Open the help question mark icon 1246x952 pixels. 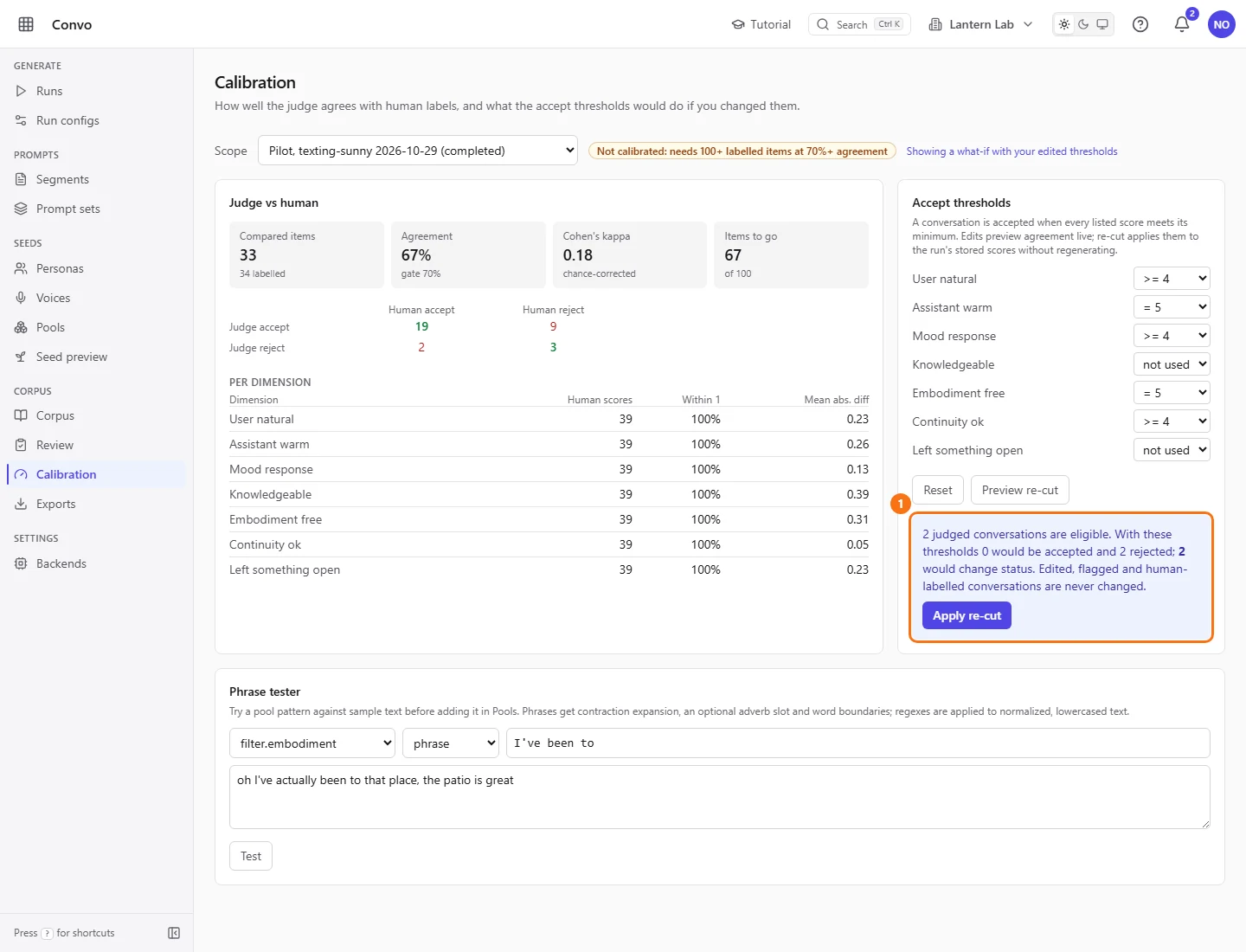pyautogui.click(x=1140, y=24)
